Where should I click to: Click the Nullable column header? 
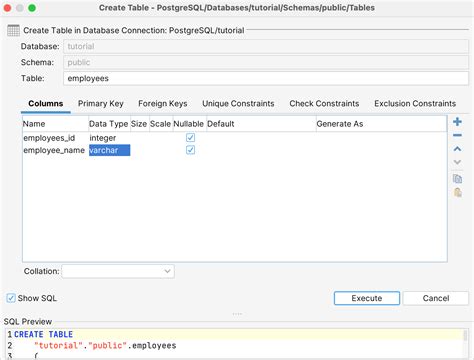[x=189, y=124]
